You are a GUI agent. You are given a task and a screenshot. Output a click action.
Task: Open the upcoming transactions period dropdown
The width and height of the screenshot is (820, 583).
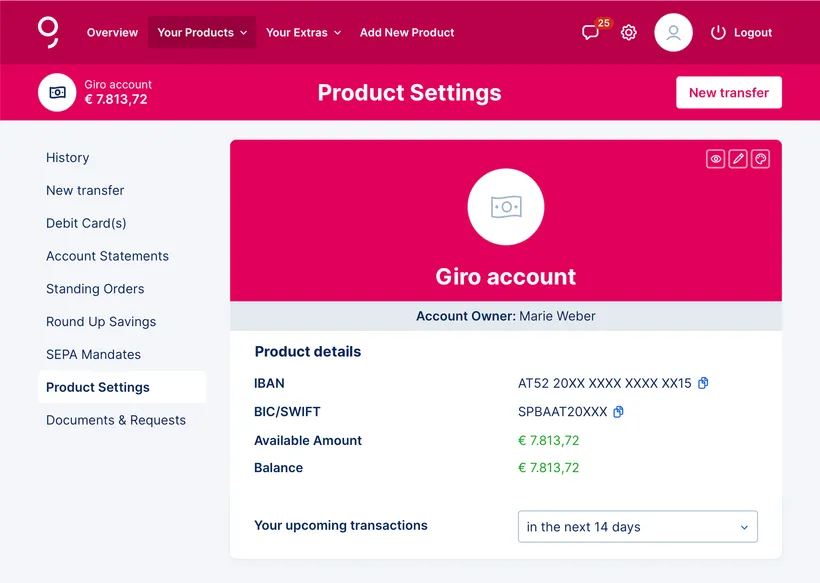click(637, 527)
